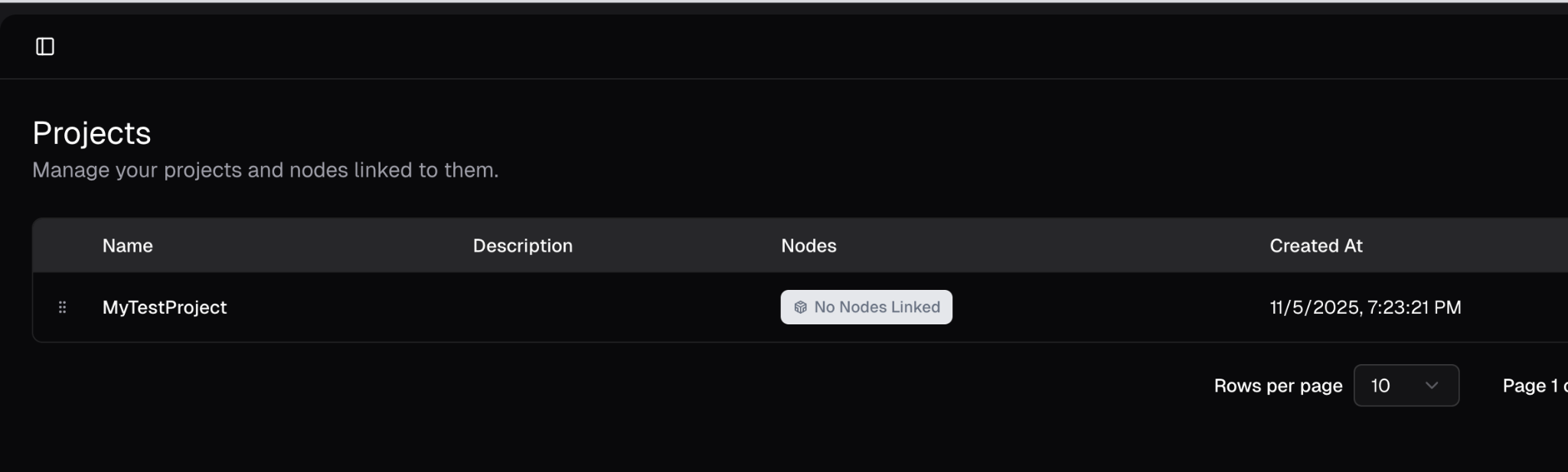Click the 'Manage your projects' subtitle text
Viewport: 1568px width, 472px height.
[x=265, y=170]
